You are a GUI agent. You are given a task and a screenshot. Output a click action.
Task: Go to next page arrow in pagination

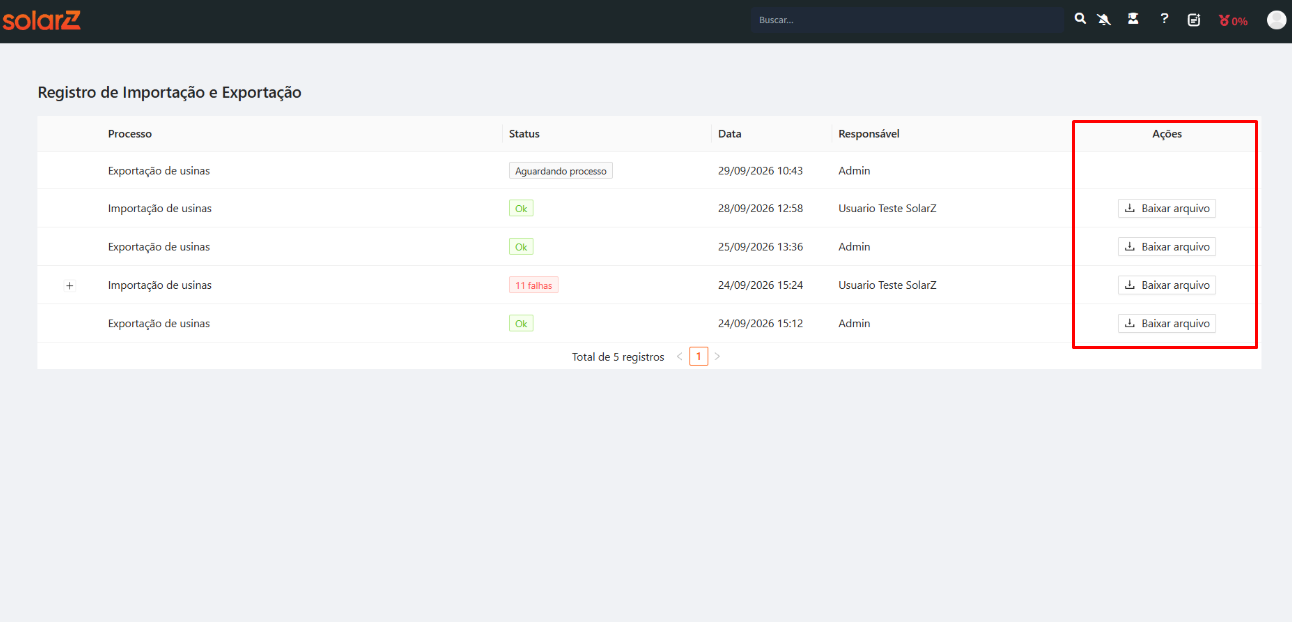click(x=717, y=356)
